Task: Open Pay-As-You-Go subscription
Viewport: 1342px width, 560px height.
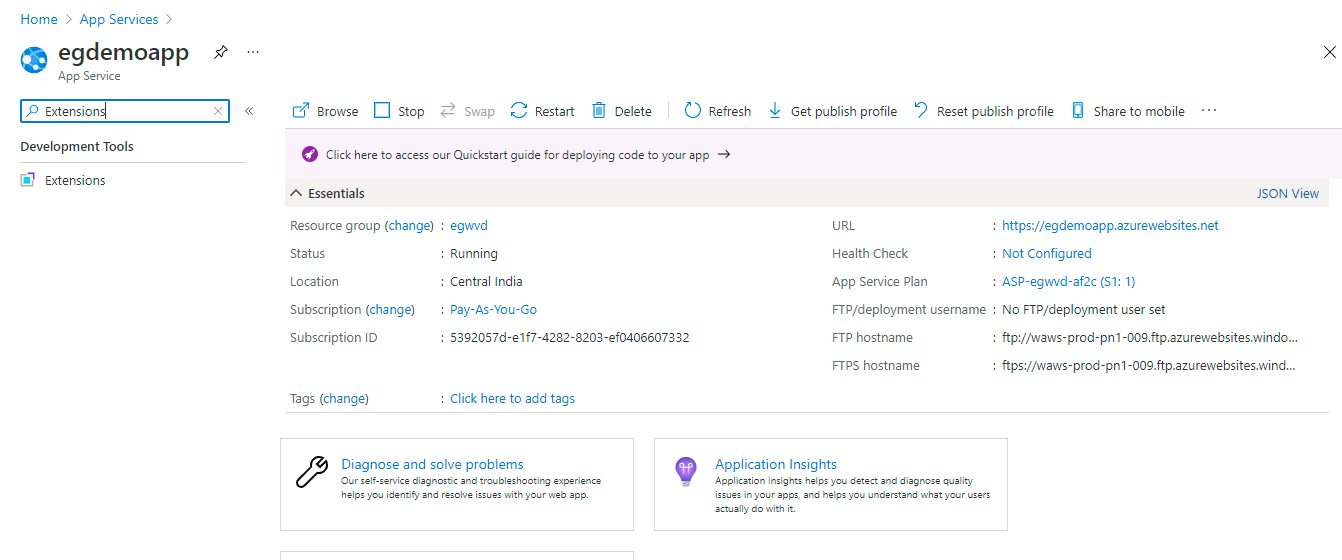Action: coord(494,310)
